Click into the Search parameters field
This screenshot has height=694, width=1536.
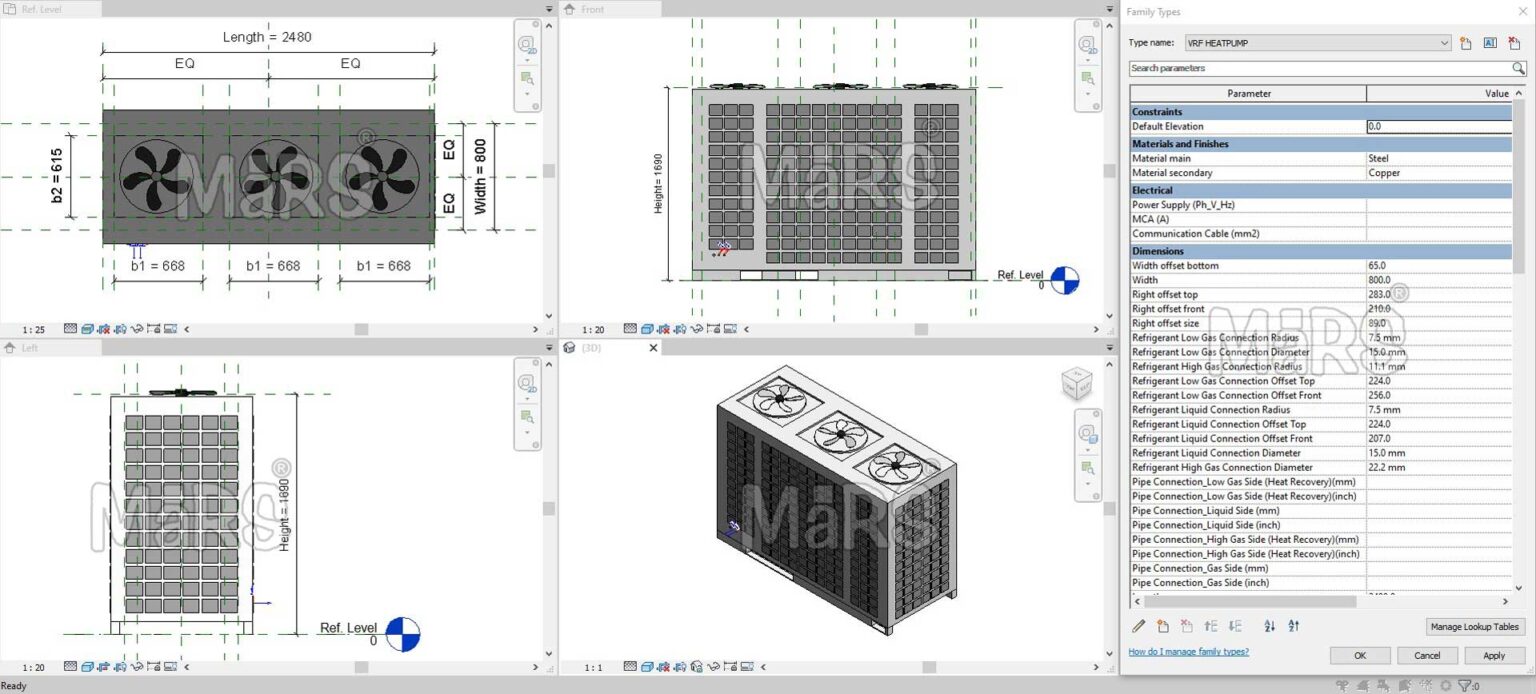[x=1319, y=68]
